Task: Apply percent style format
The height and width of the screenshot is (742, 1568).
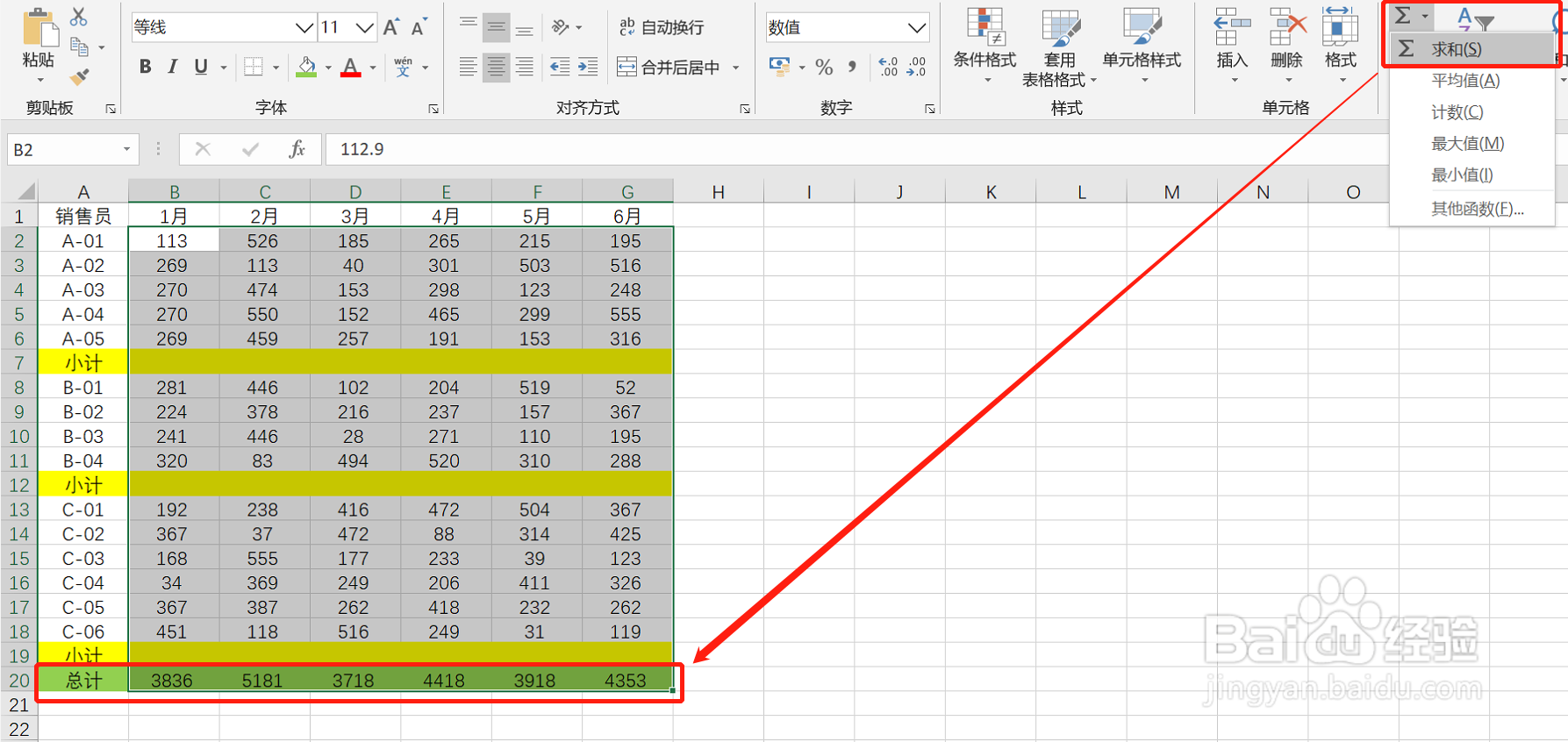Action: pyautogui.click(x=824, y=67)
